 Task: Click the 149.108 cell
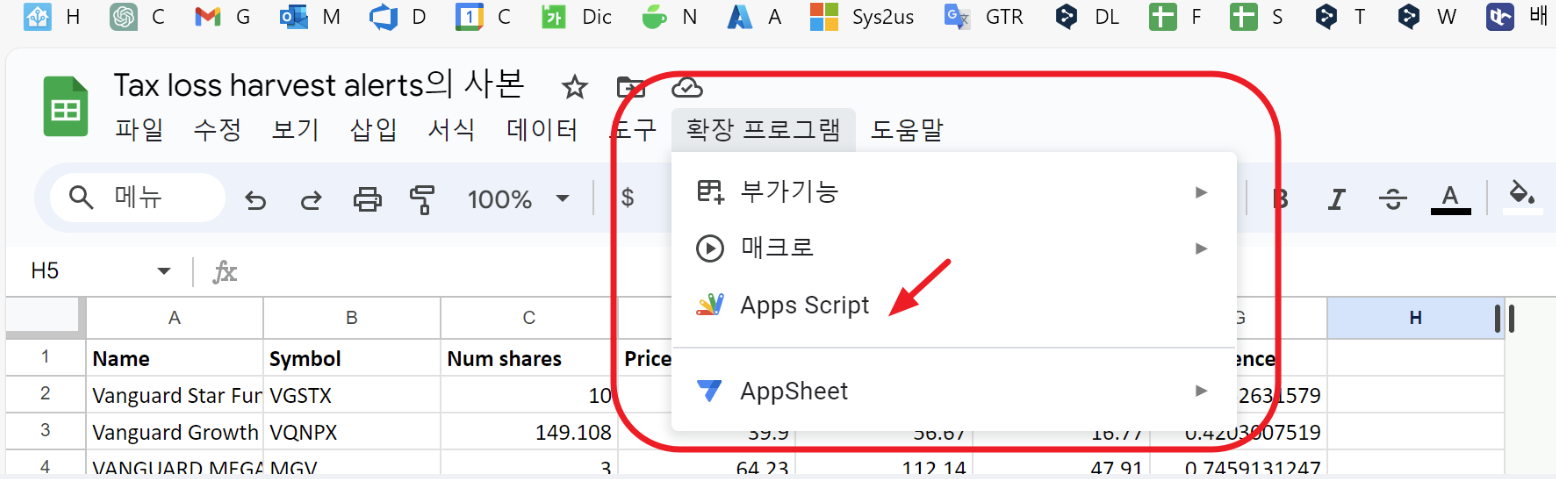point(529,432)
